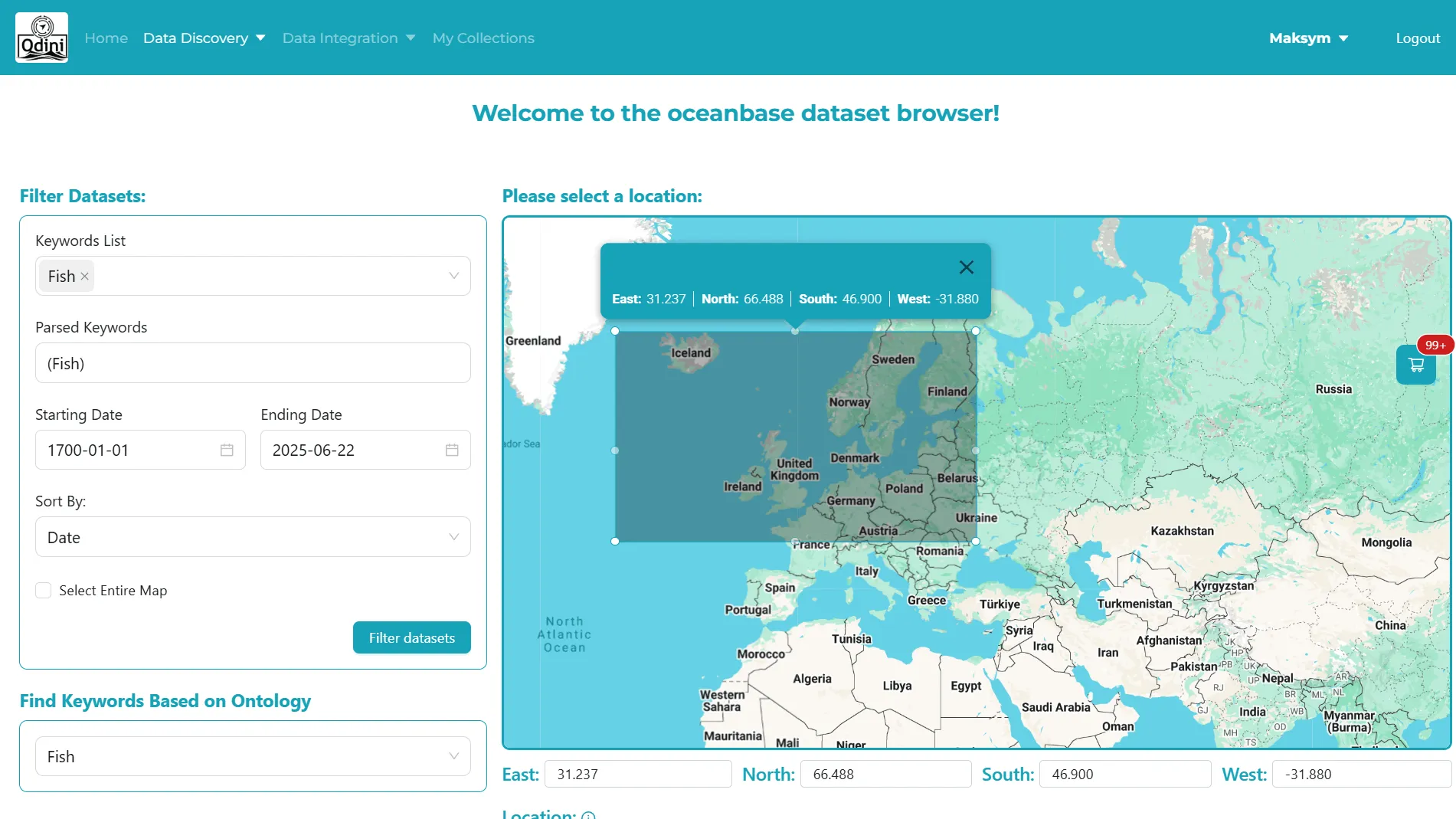Open the Maksym user menu

[x=1308, y=38]
